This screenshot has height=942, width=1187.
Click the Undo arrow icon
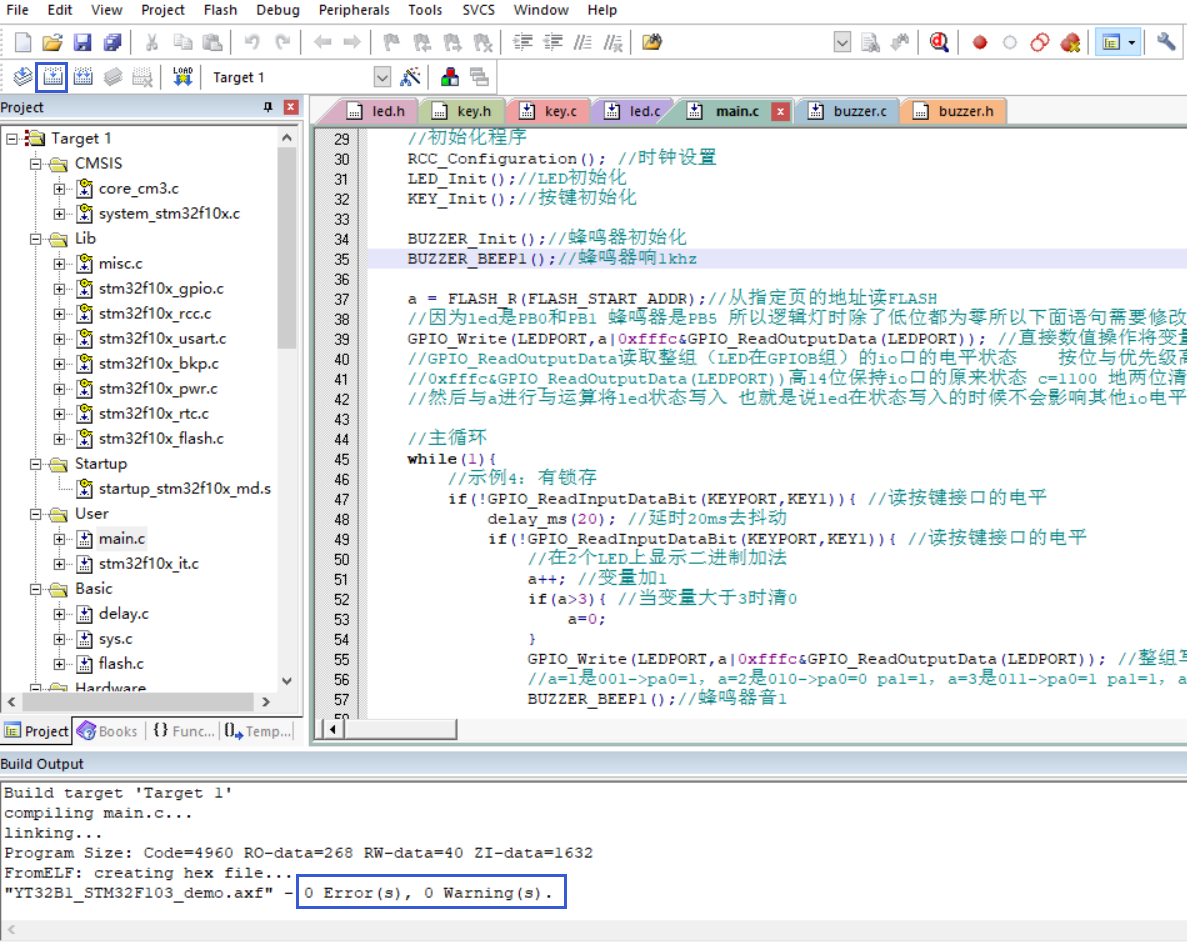pos(252,42)
